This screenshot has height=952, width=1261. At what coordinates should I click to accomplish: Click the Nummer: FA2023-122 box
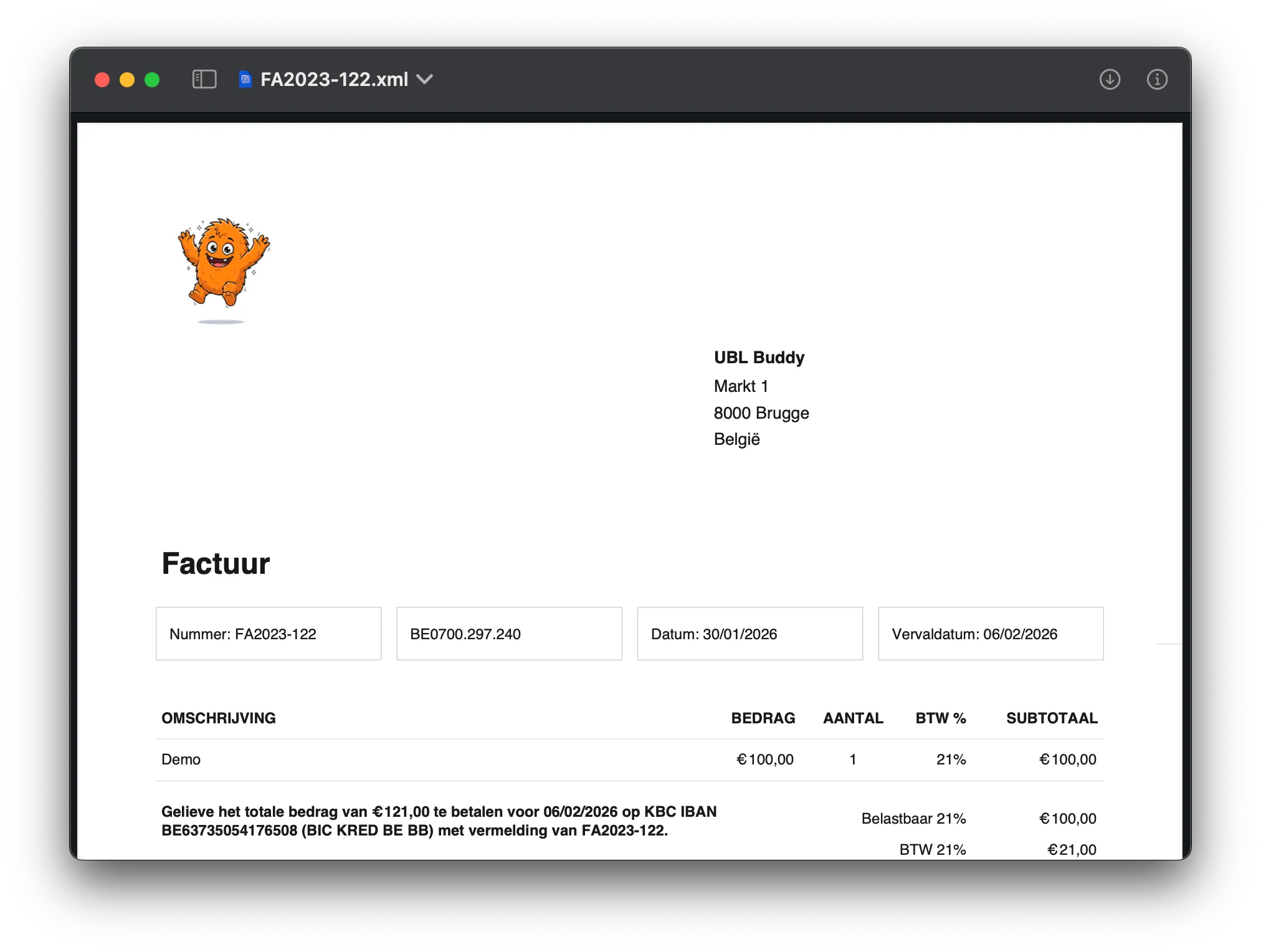click(268, 634)
